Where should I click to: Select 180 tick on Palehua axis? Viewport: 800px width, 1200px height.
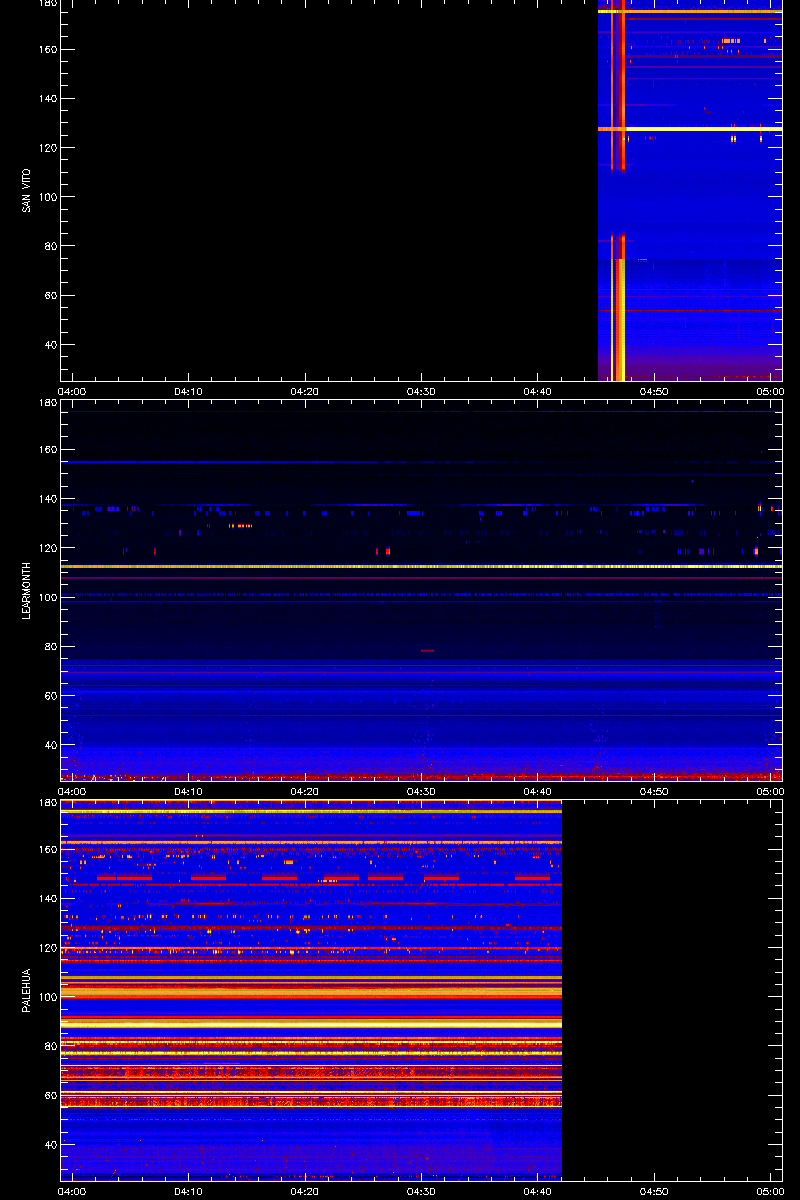[x=47, y=803]
